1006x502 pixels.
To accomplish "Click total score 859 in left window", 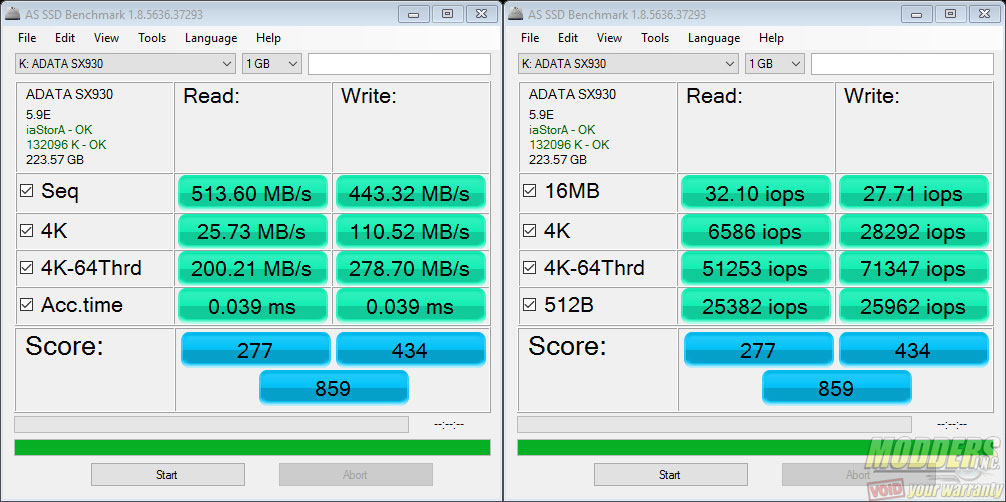I will (334, 388).
